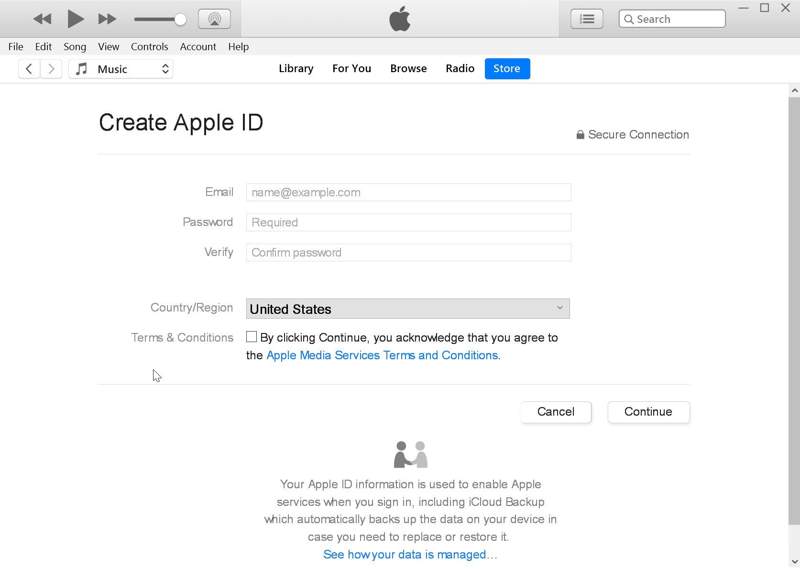Click the Email input field
Image resolution: width=800 pixels, height=569 pixels.
click(408, 192)
